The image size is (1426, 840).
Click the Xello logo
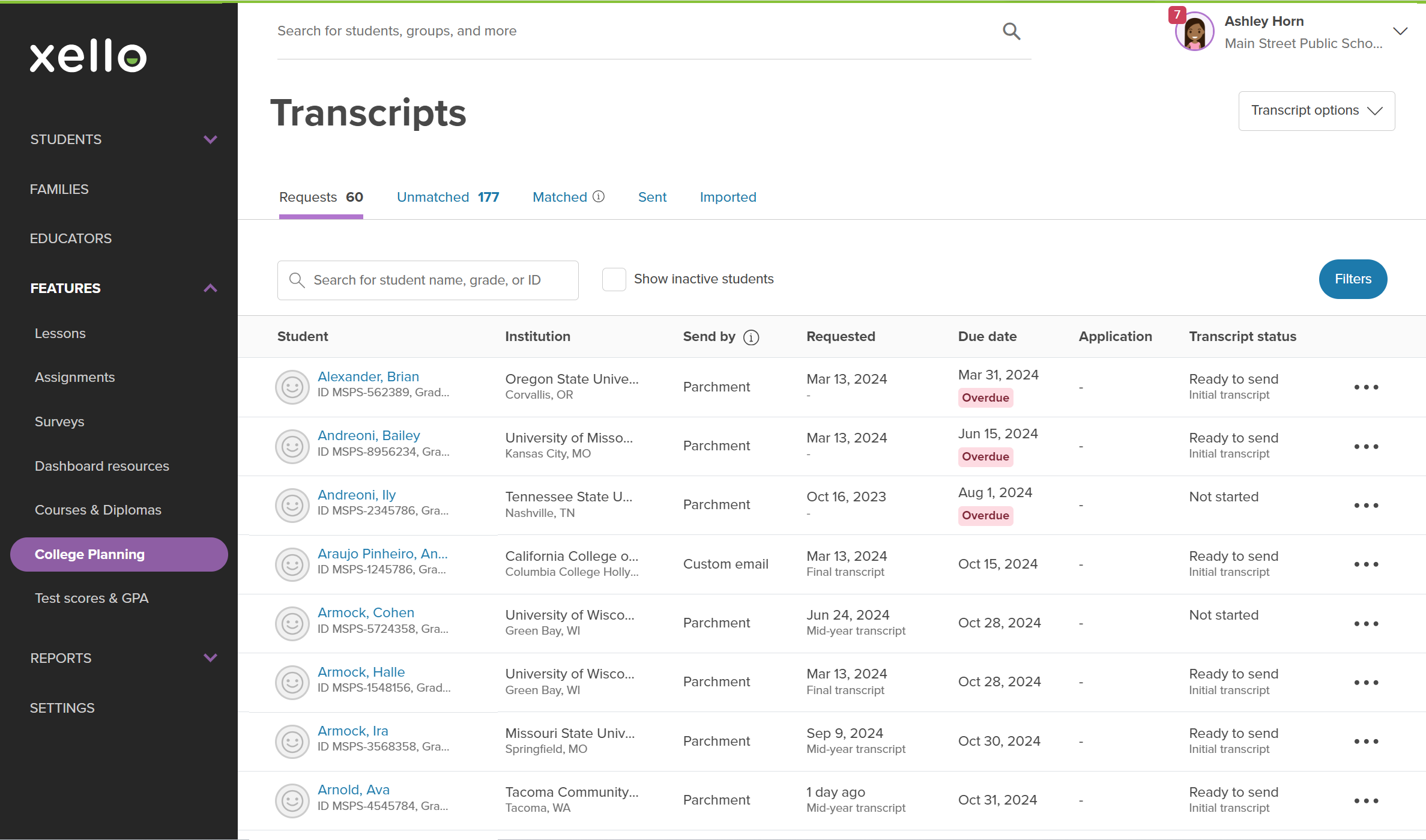pyautogui.click(x=88, y=56)
